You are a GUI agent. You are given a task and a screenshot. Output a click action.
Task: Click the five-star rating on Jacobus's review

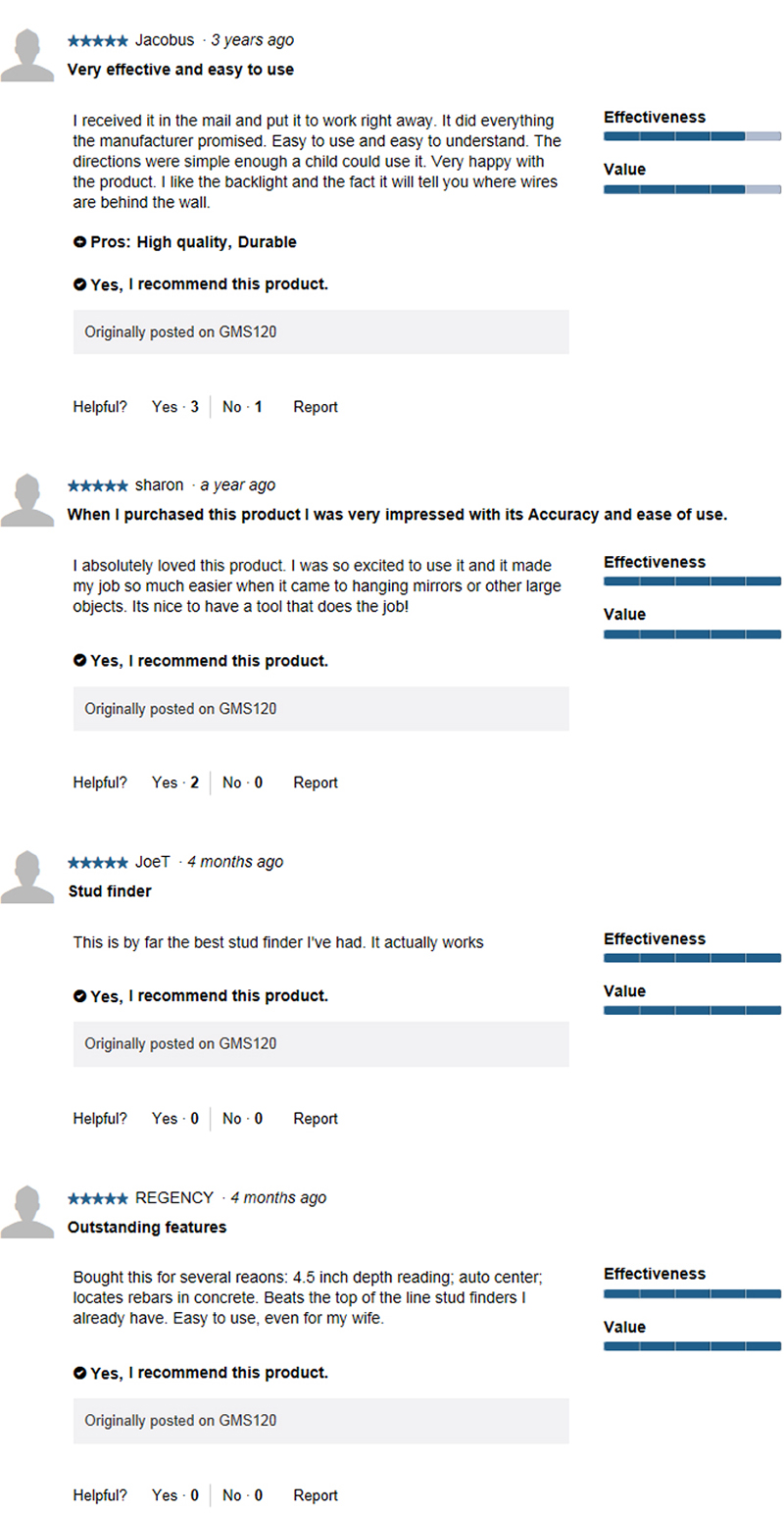[97, 41]
